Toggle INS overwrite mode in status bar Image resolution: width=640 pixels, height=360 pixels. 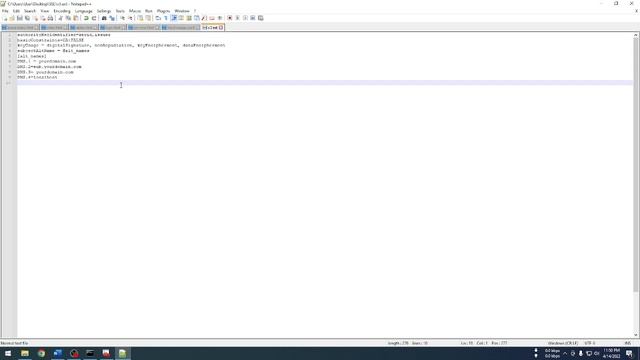click(x=627, y=343)
